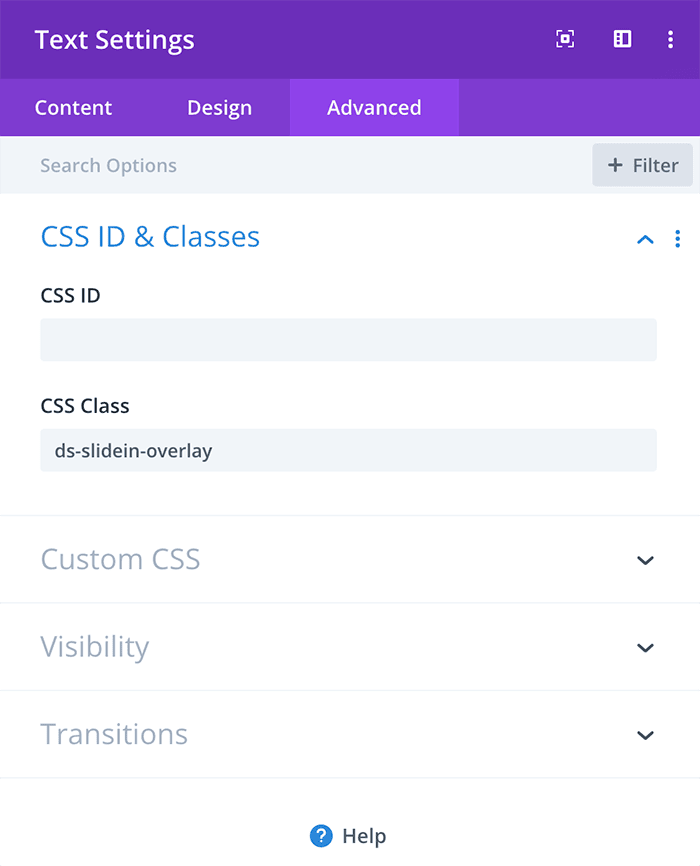Click the CSS Class field with ds-slidein-overlay
The width and height of the screenshot is (700, 866).
pos(349,450)
